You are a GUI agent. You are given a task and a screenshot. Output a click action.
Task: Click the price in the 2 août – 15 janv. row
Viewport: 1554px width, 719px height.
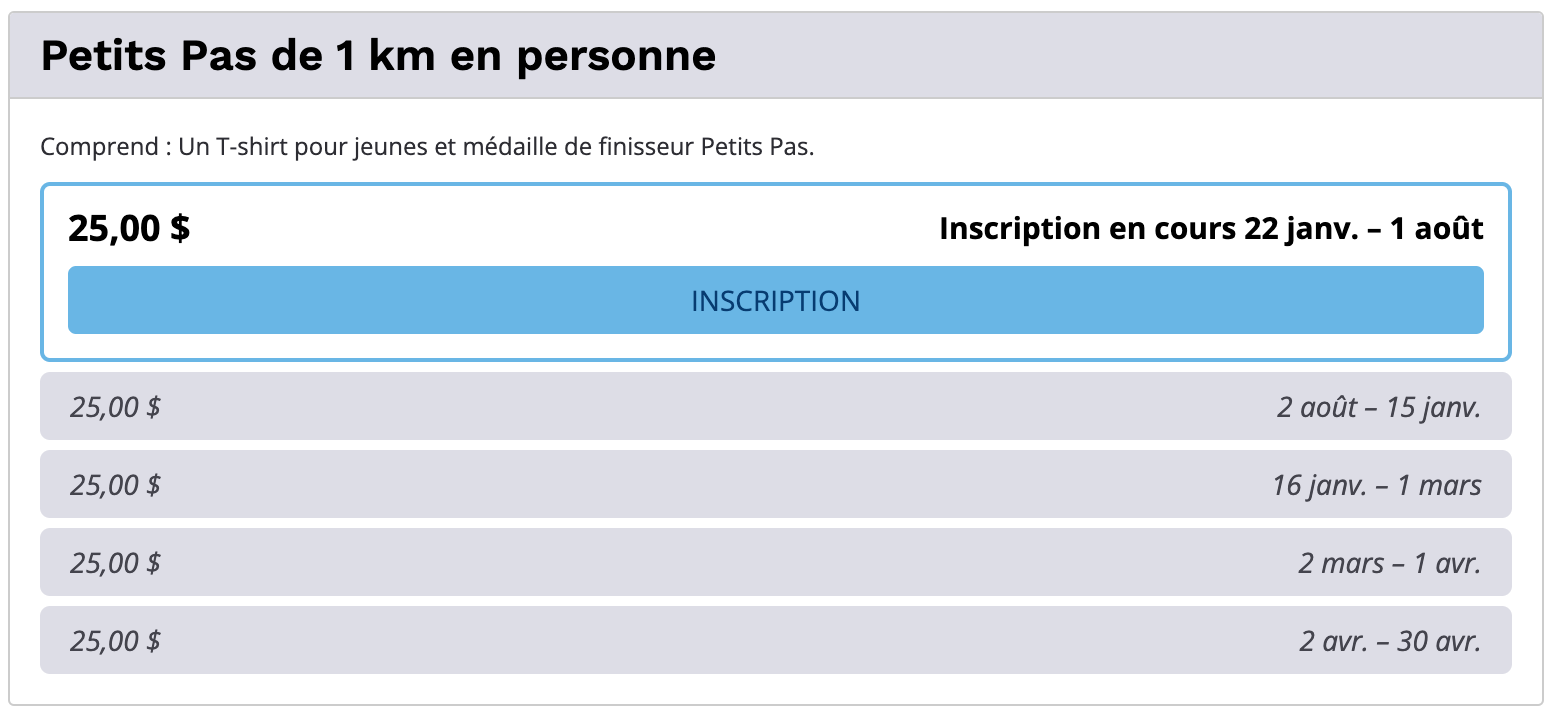[115, 407]
